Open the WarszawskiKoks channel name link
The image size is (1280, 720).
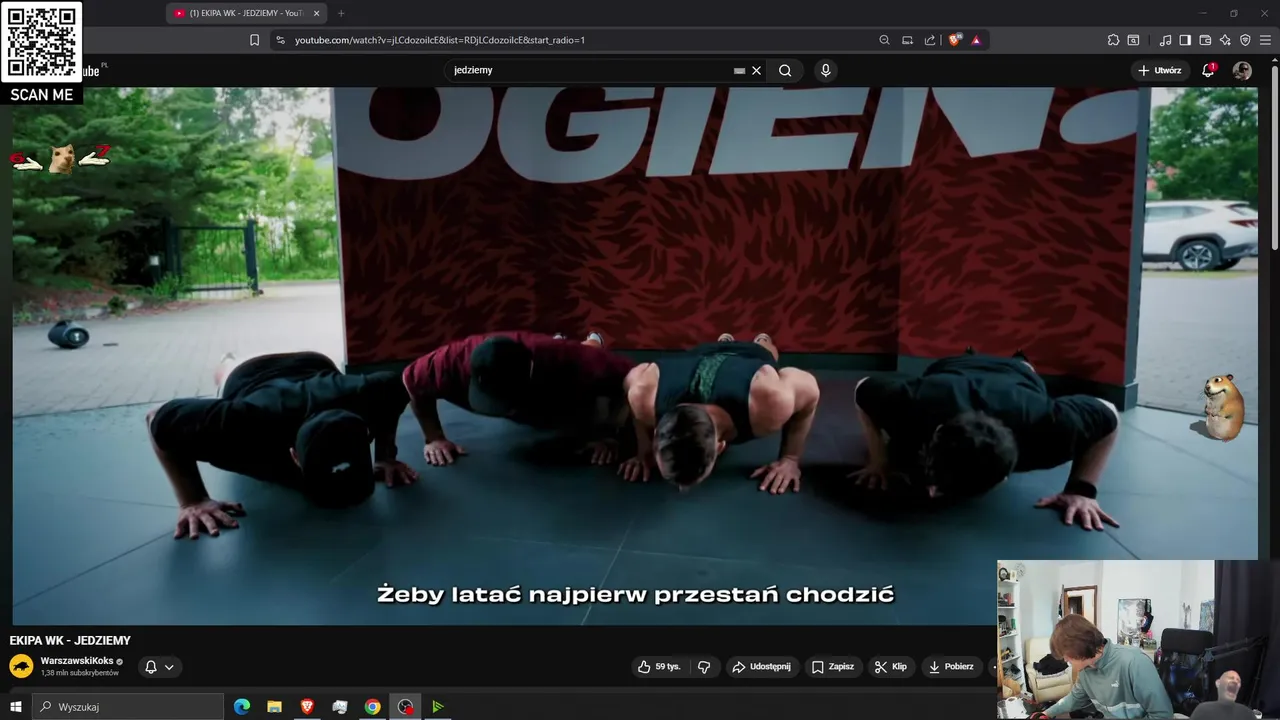pyautogui.click(x=77, y=661)
